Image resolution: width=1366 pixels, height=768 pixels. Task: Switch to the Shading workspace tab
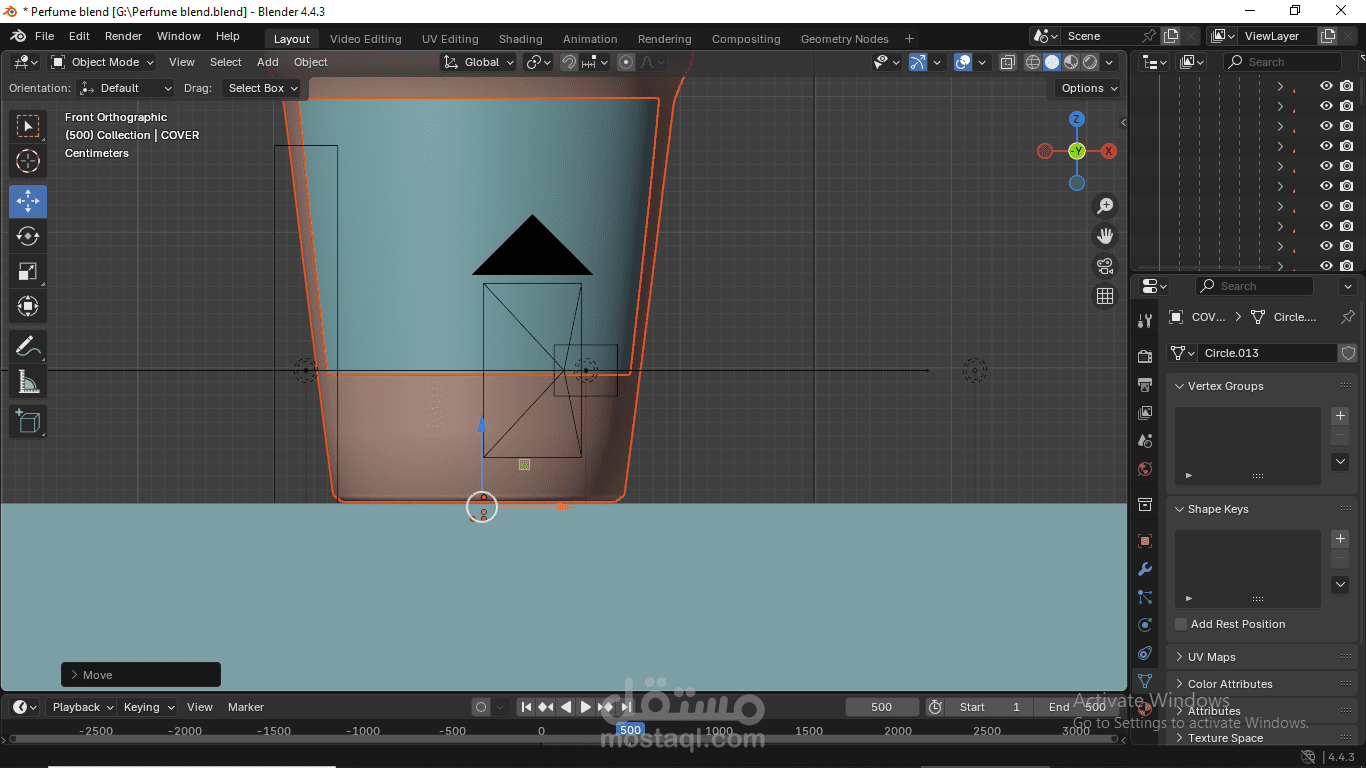click(520, 39)
